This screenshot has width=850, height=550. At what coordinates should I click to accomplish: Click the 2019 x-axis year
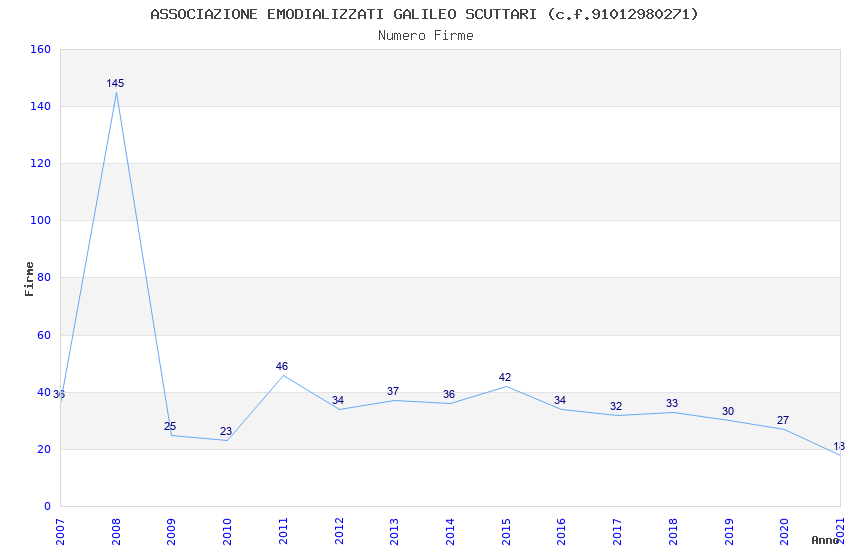coord(729,531)
